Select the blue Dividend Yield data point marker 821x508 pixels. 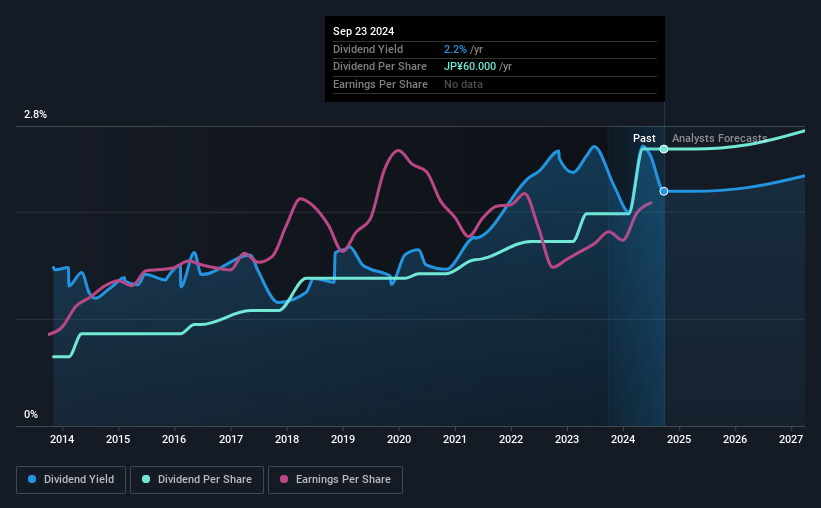click(664, 191)
